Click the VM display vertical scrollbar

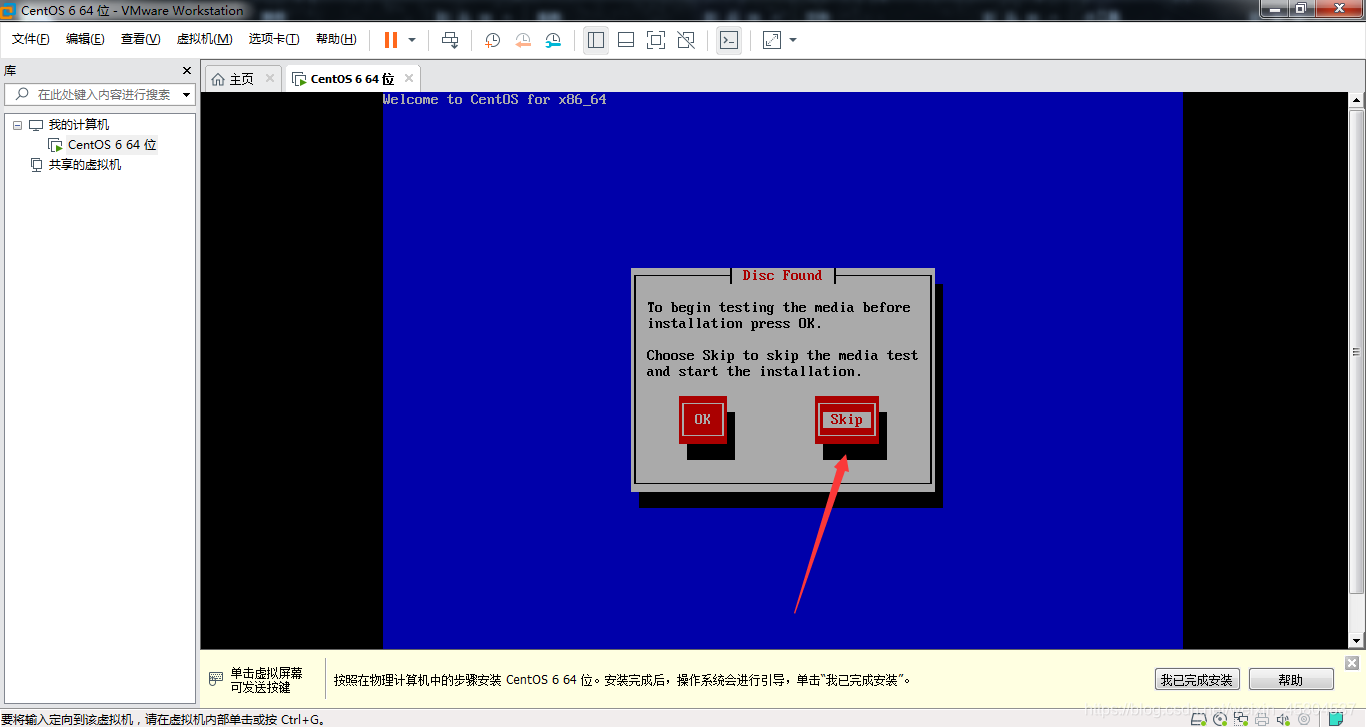click(x=1357, y=351)
